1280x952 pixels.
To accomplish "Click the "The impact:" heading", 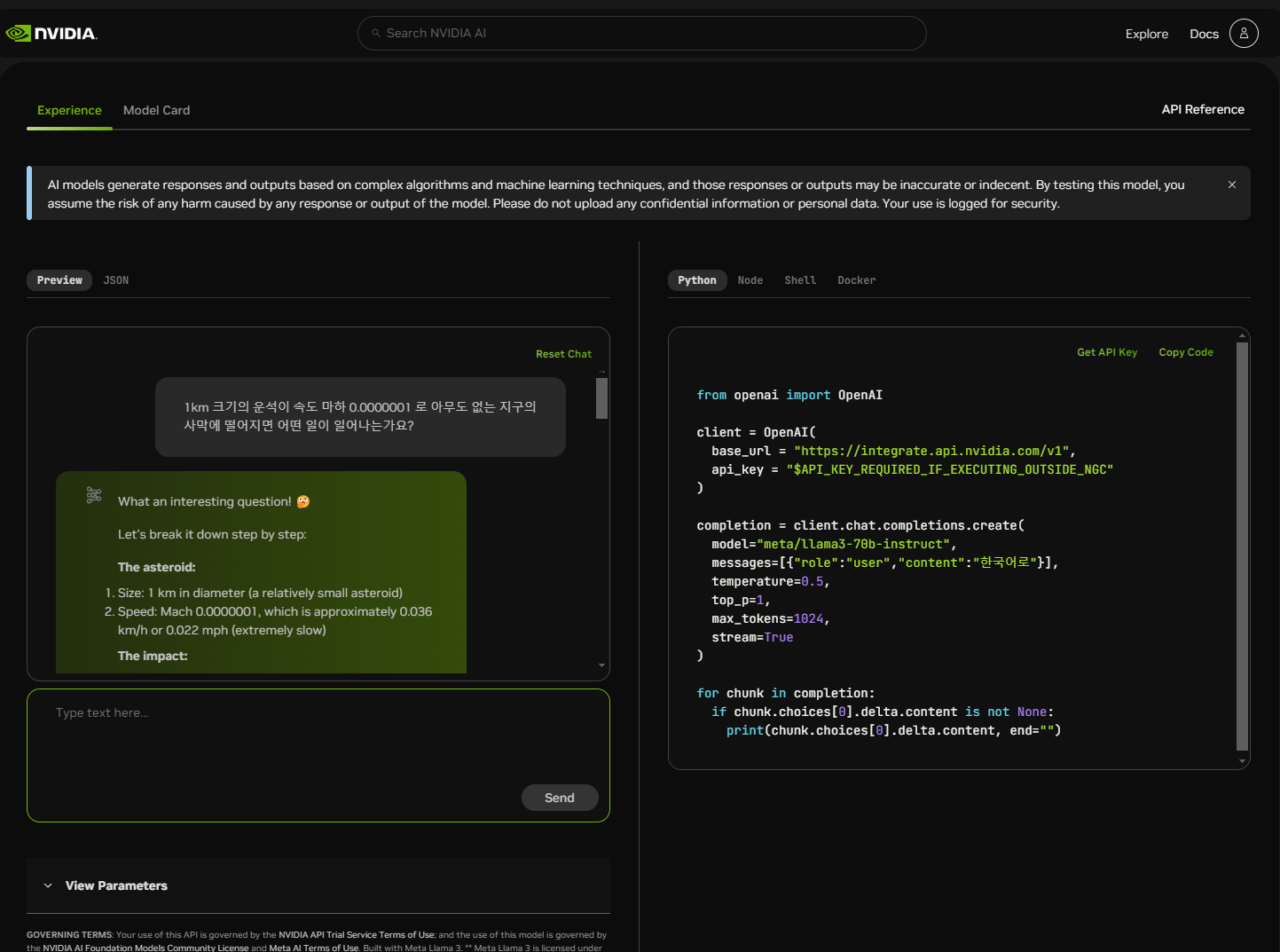I will (153, 656).
